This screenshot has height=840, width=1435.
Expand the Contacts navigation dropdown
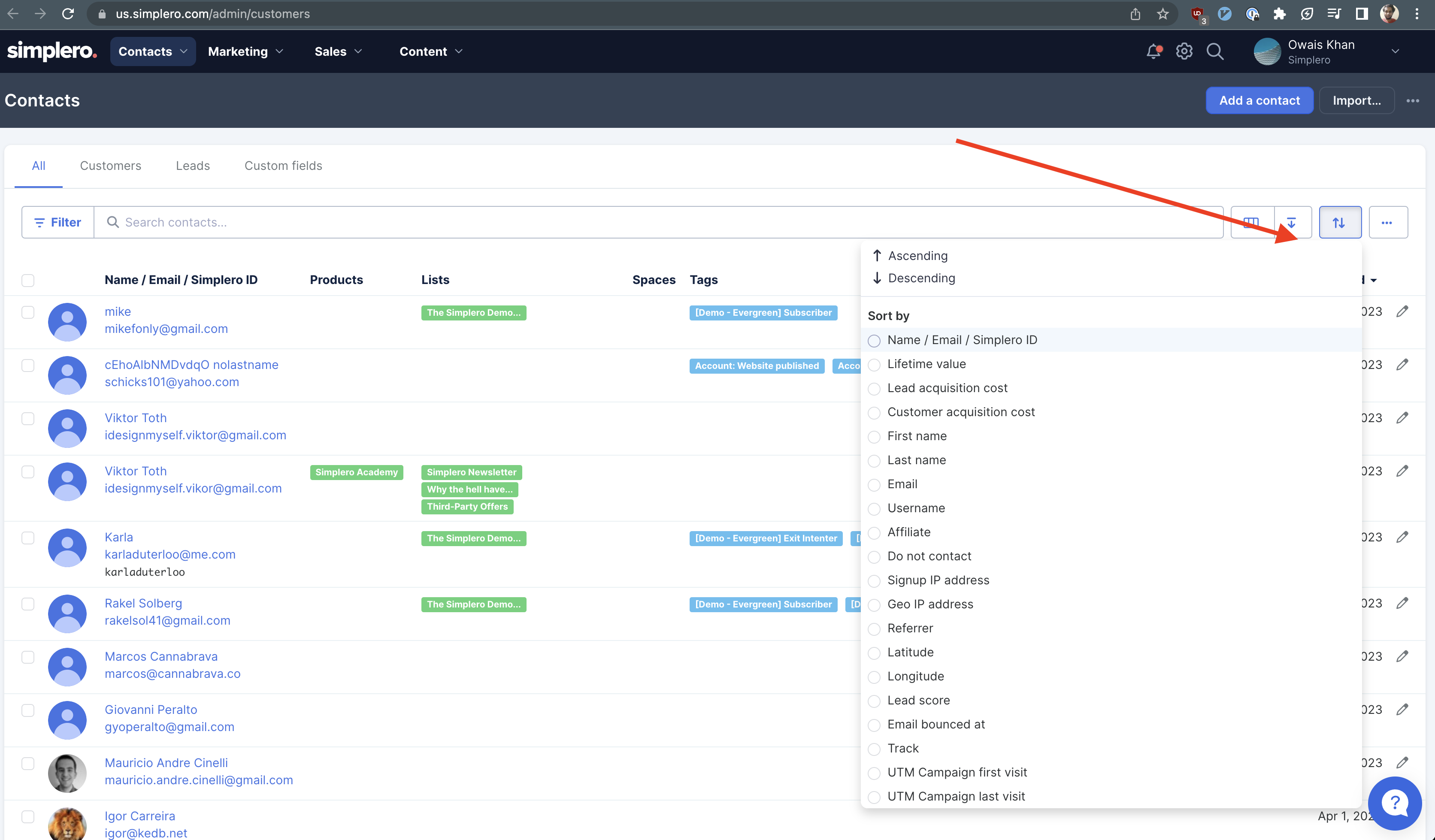(153, 51)
